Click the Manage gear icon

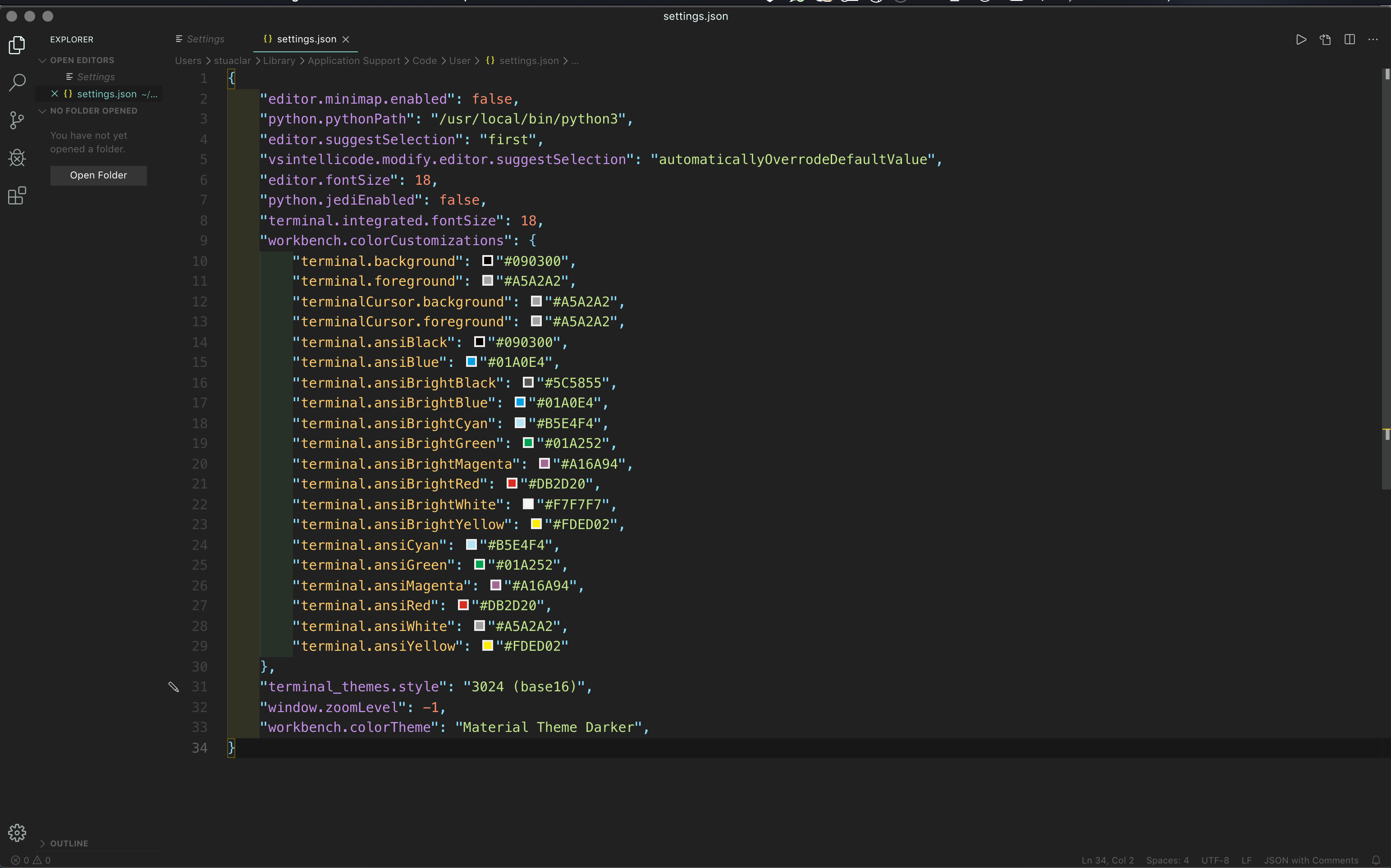[x=17, y=832]
